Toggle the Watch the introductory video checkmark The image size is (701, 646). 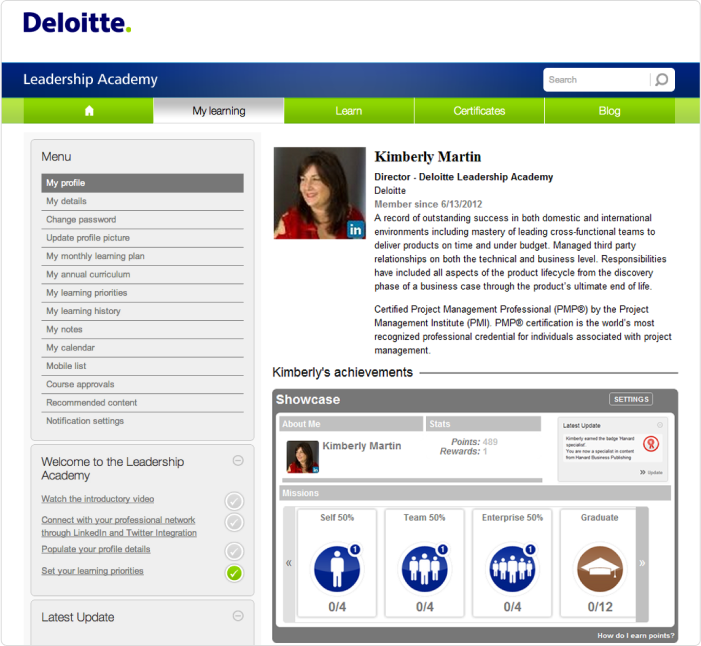point(234,501)
